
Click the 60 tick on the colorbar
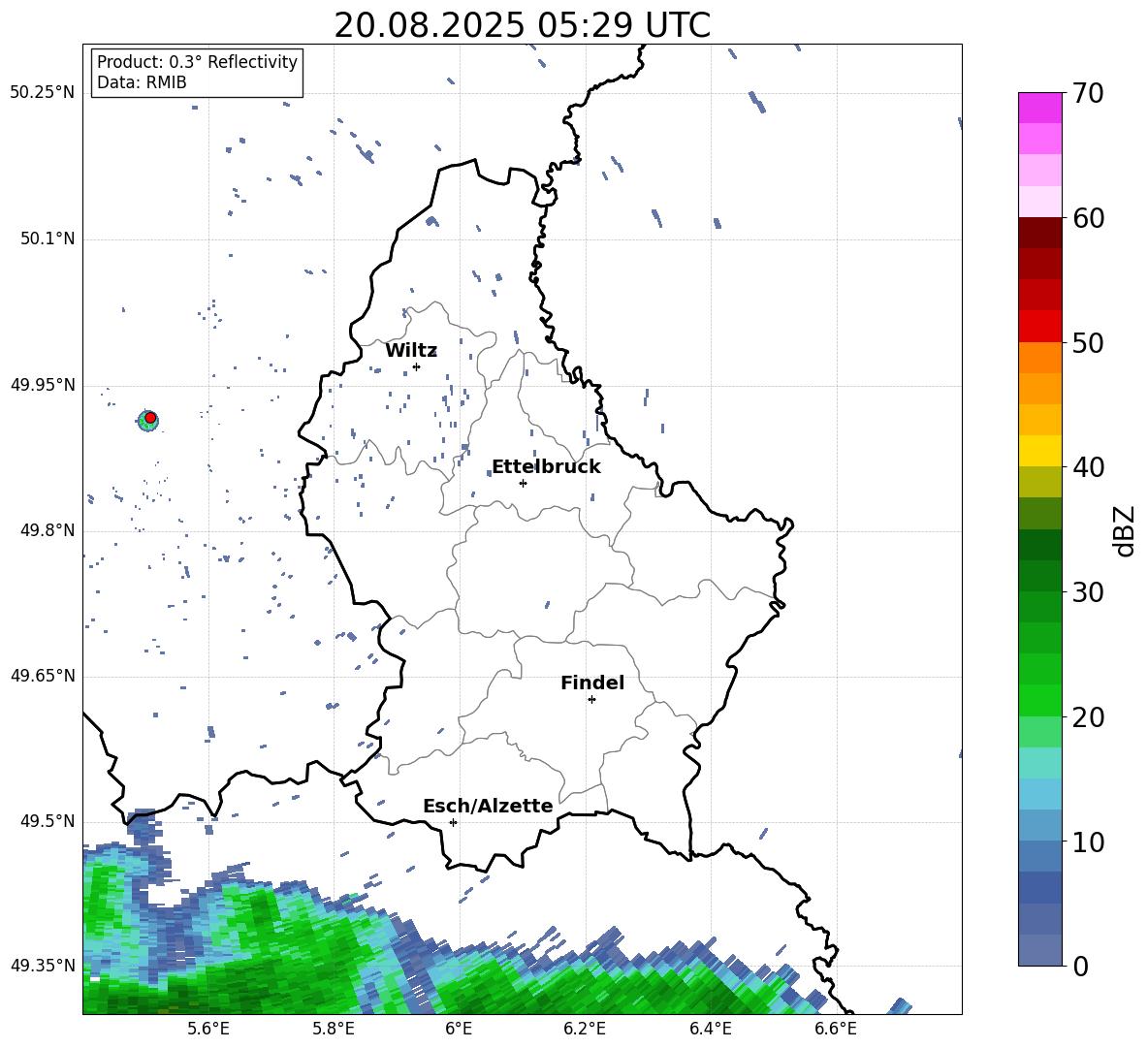tap(1088, 217)
